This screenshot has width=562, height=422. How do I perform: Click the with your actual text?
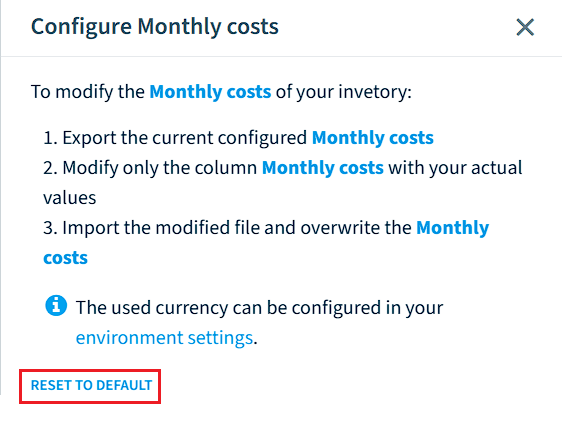tap(455, 168)
